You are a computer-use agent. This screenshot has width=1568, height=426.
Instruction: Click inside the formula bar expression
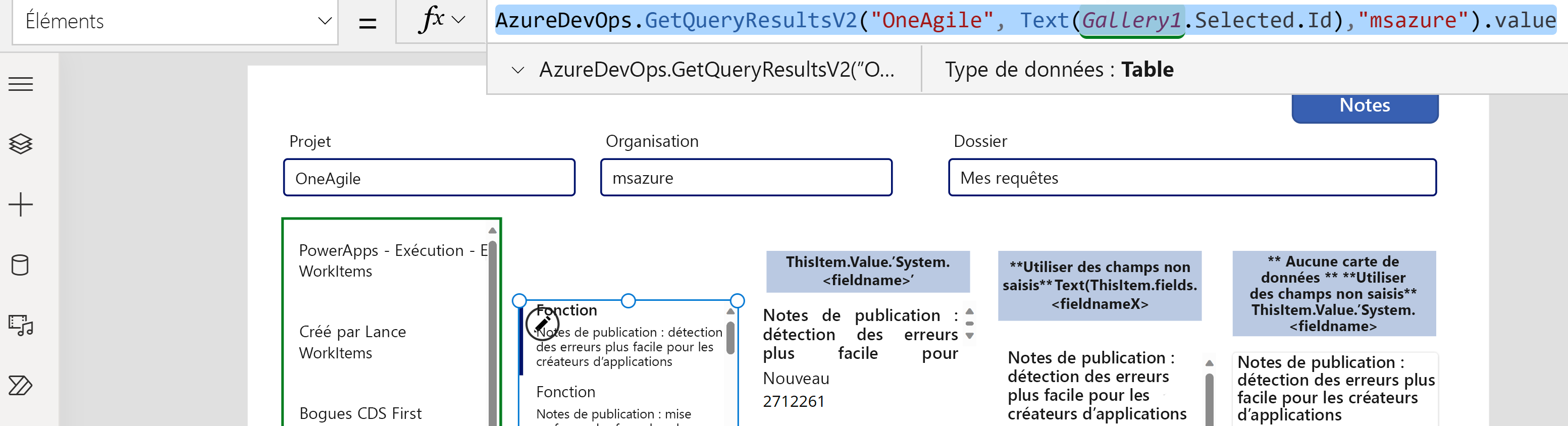point(1026,21)
